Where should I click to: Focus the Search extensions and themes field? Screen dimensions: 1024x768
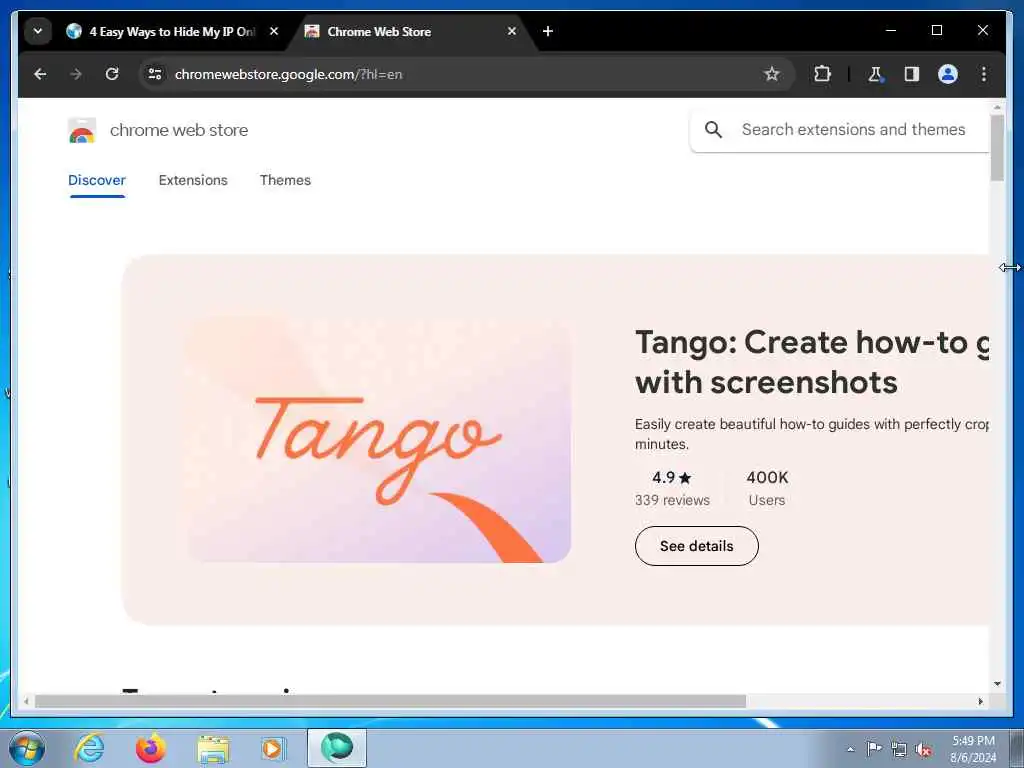tap(853, 130)
